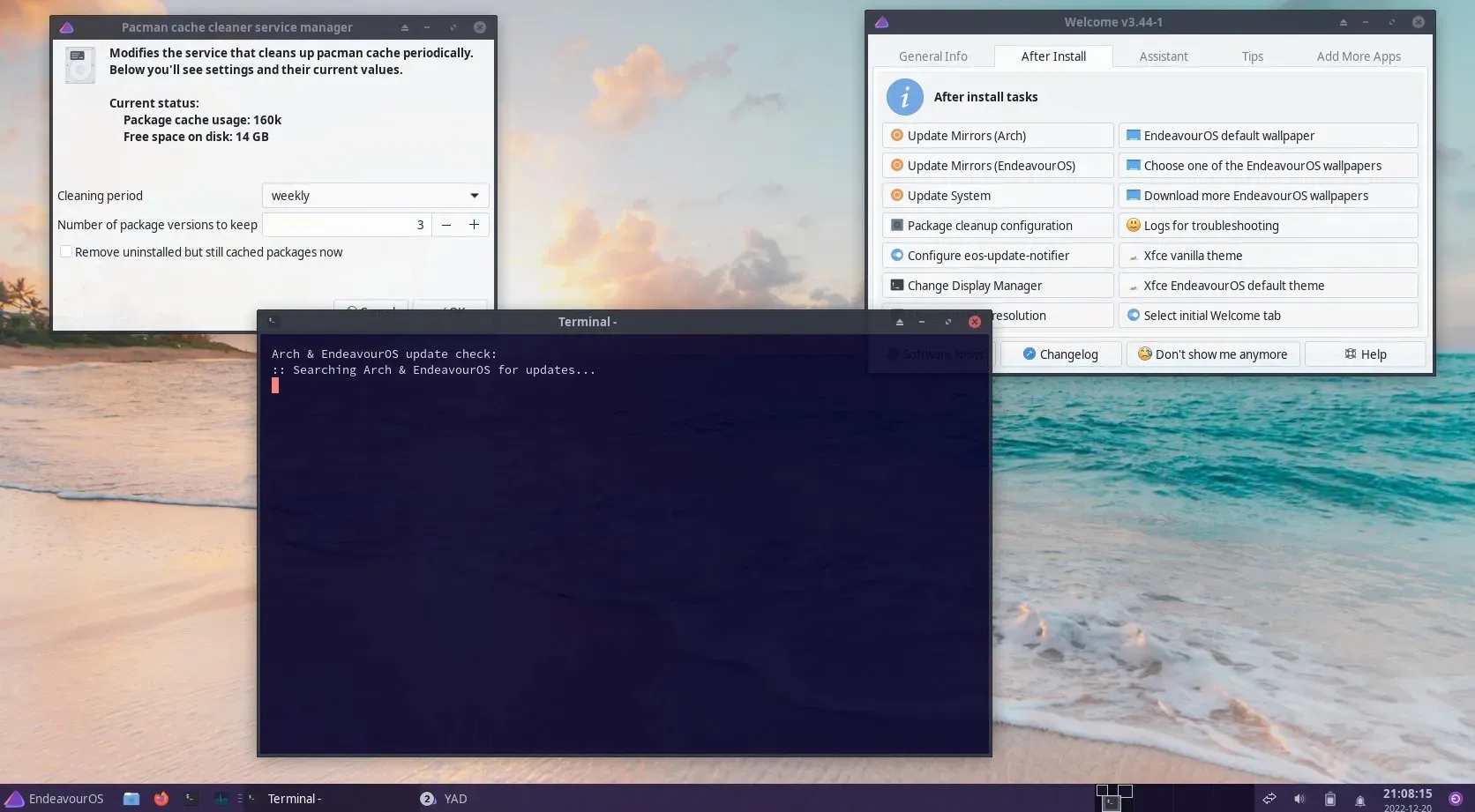Click the volume icon in system tray

click(1299, 799)
